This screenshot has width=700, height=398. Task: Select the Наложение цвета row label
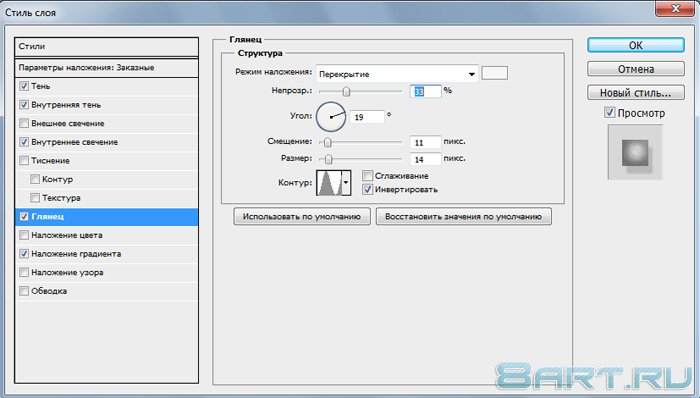point(67,235)
